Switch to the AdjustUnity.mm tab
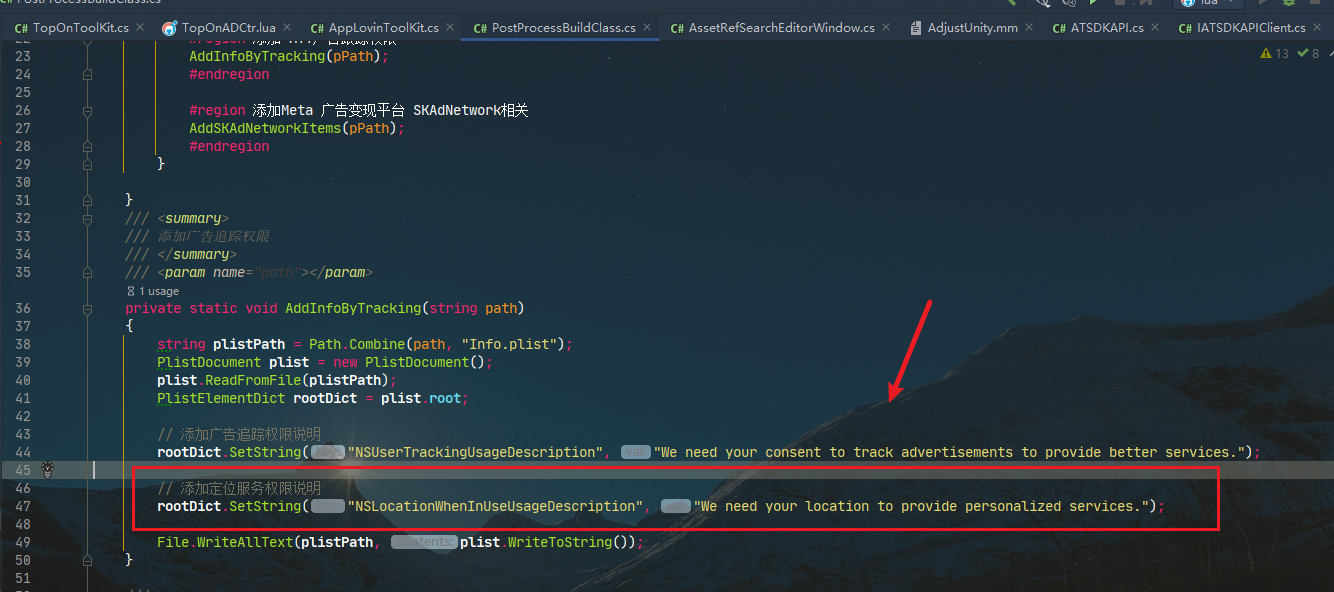Screen dimensions: 1334x592 971,28
